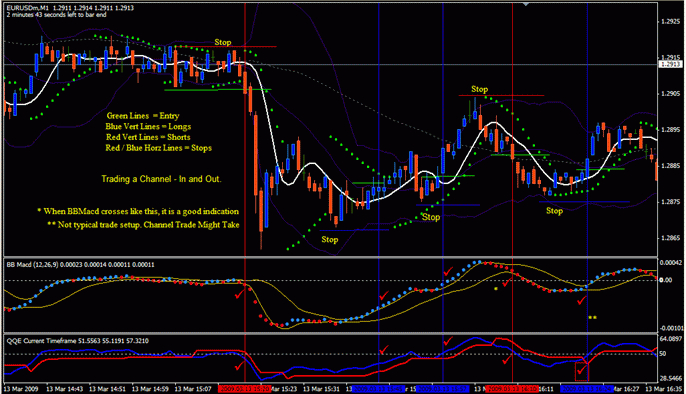Select the 'Trading a Channel - In and Out.' text
The width and height of the screenshot is (686, 394).
161,179
